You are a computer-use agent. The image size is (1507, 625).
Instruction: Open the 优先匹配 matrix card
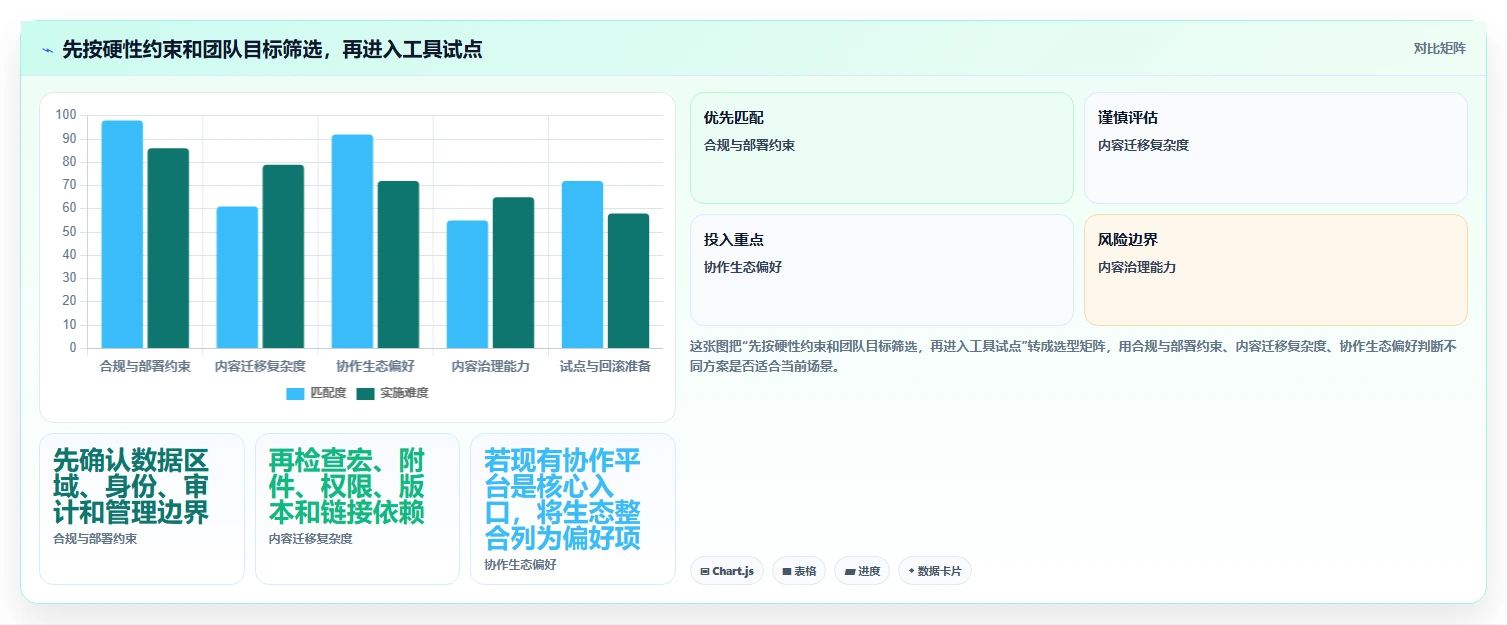point(881,148)
